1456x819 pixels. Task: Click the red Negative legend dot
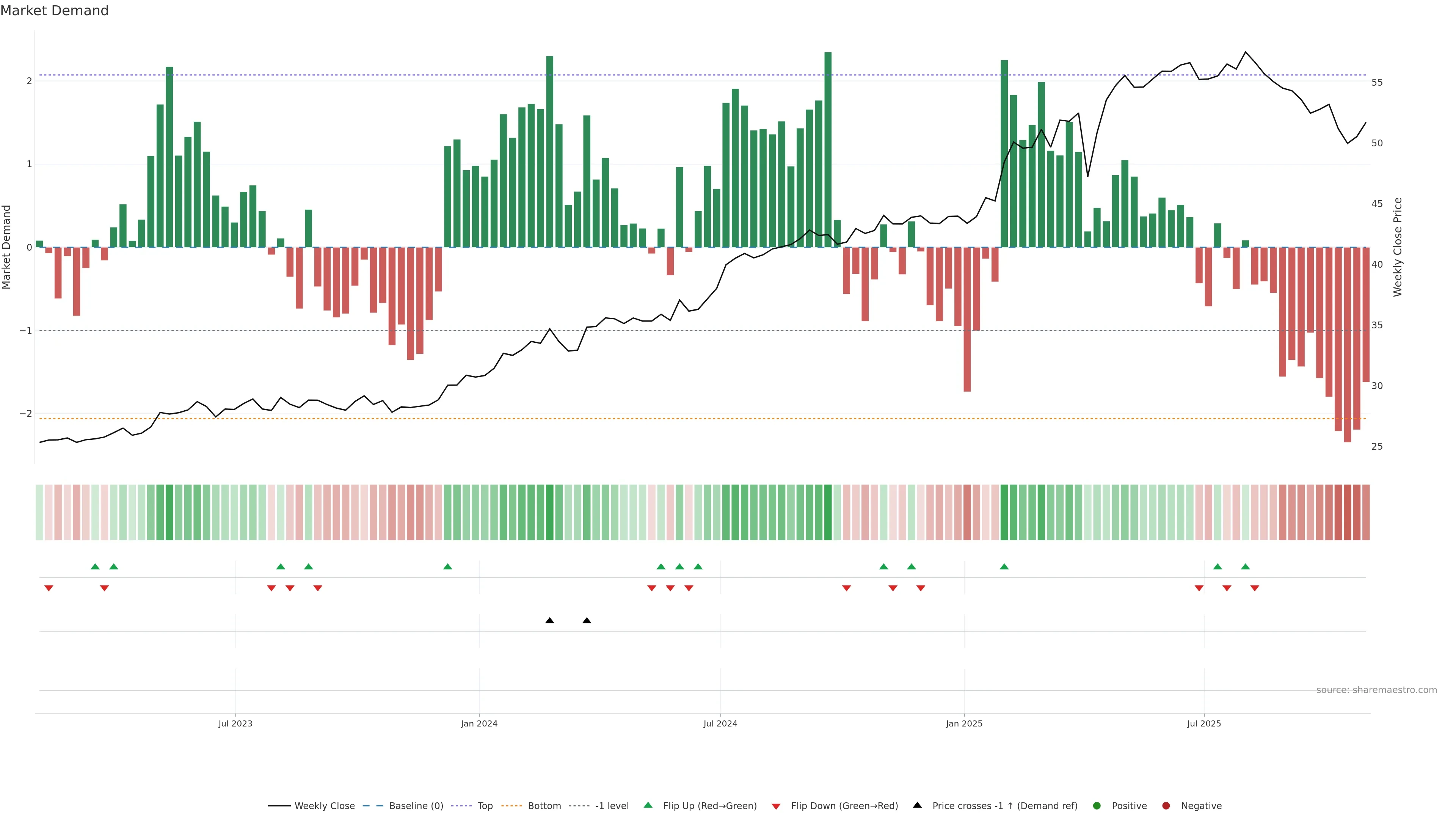coord(1166,806)
